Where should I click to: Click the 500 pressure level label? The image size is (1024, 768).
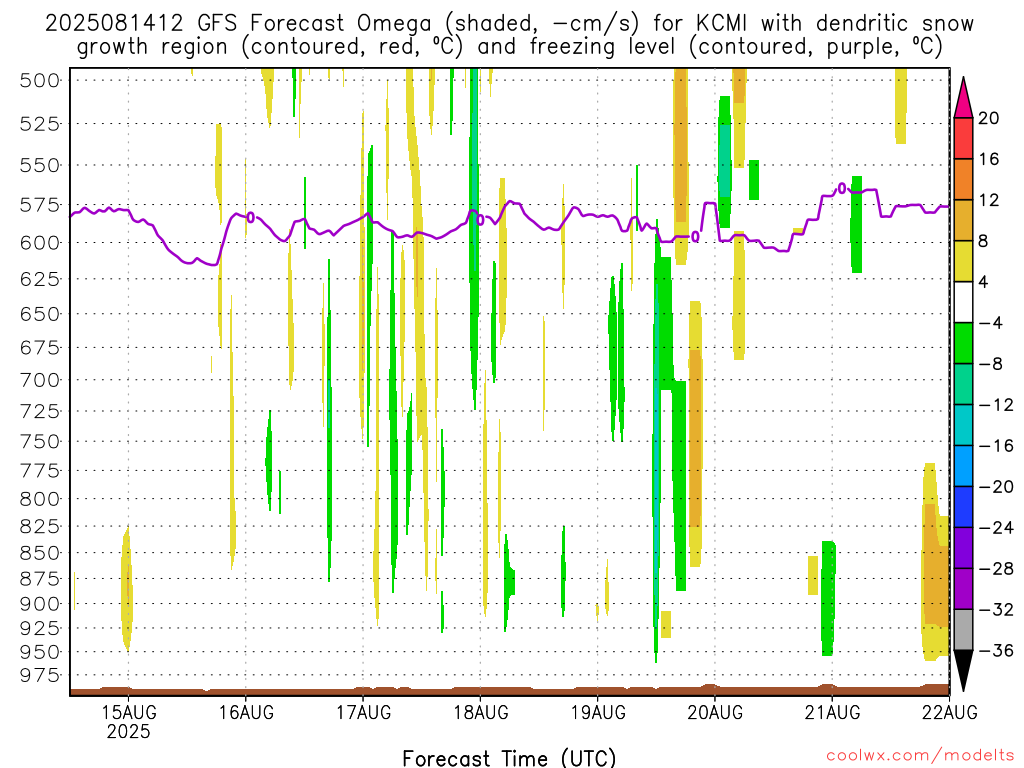coord(39,81)
